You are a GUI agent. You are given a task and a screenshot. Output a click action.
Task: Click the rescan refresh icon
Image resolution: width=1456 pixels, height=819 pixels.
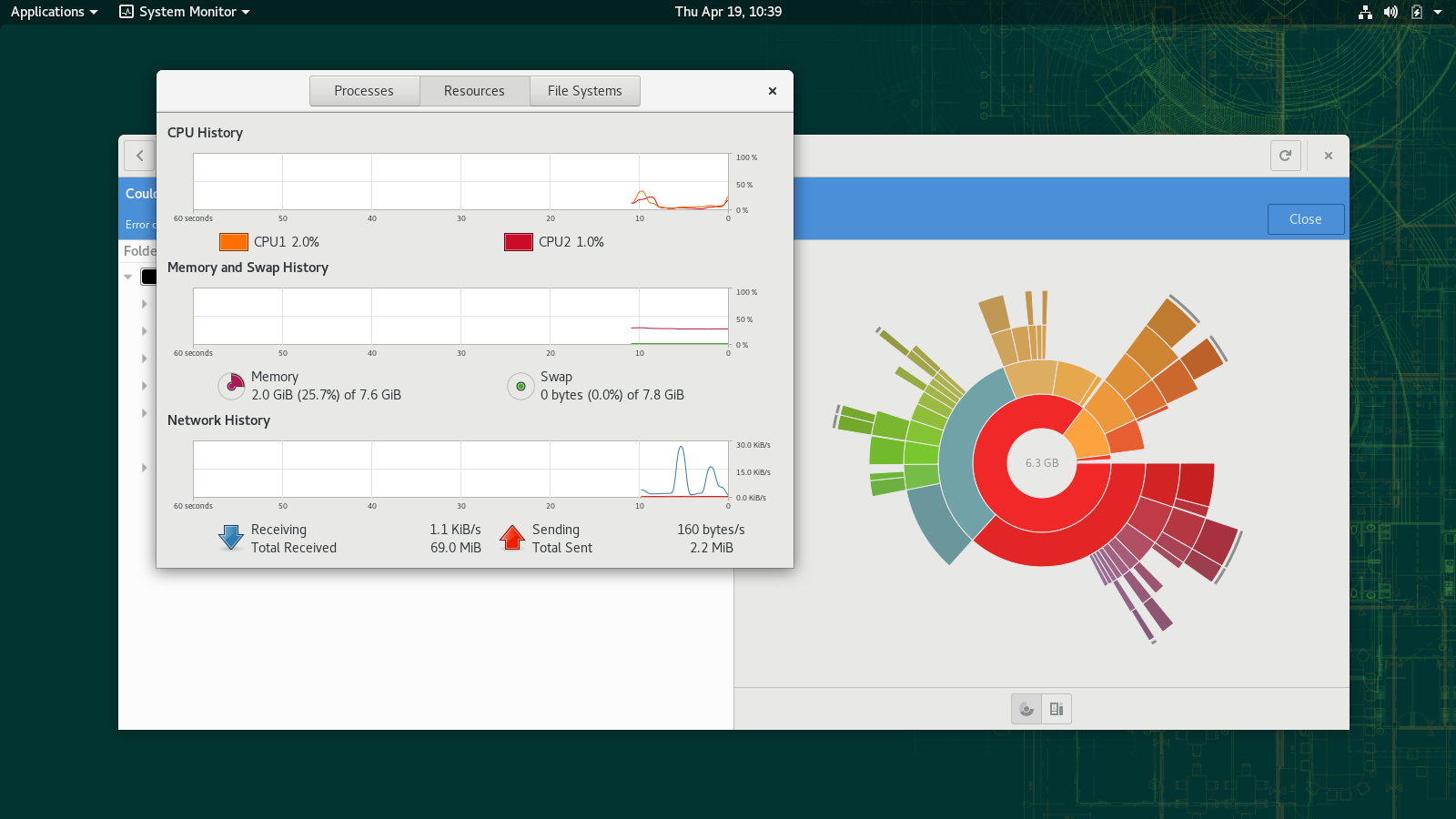[1285, 156]
